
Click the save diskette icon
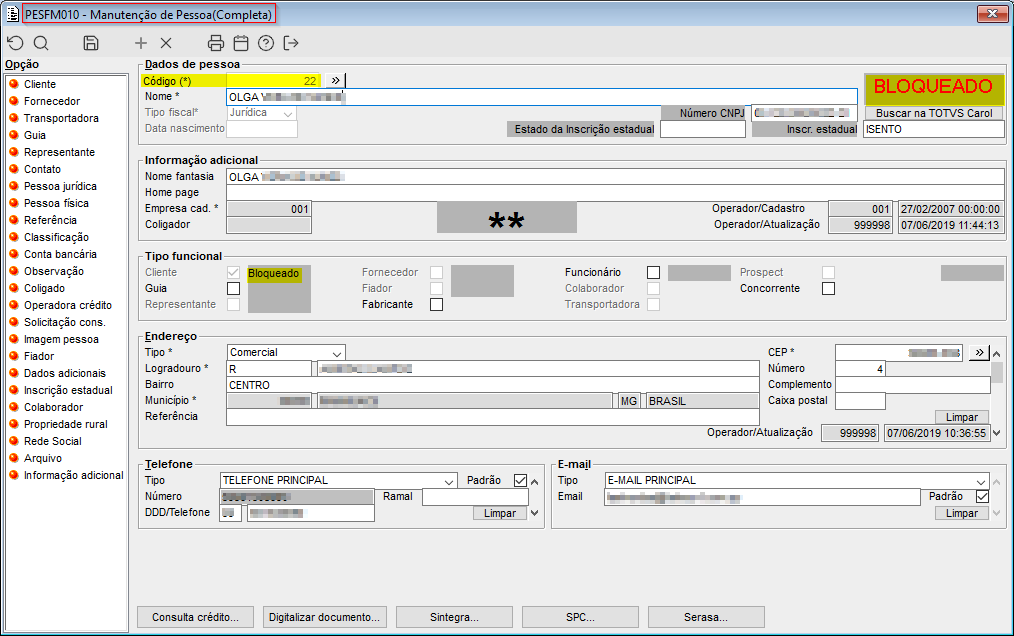tap(91, 43)
